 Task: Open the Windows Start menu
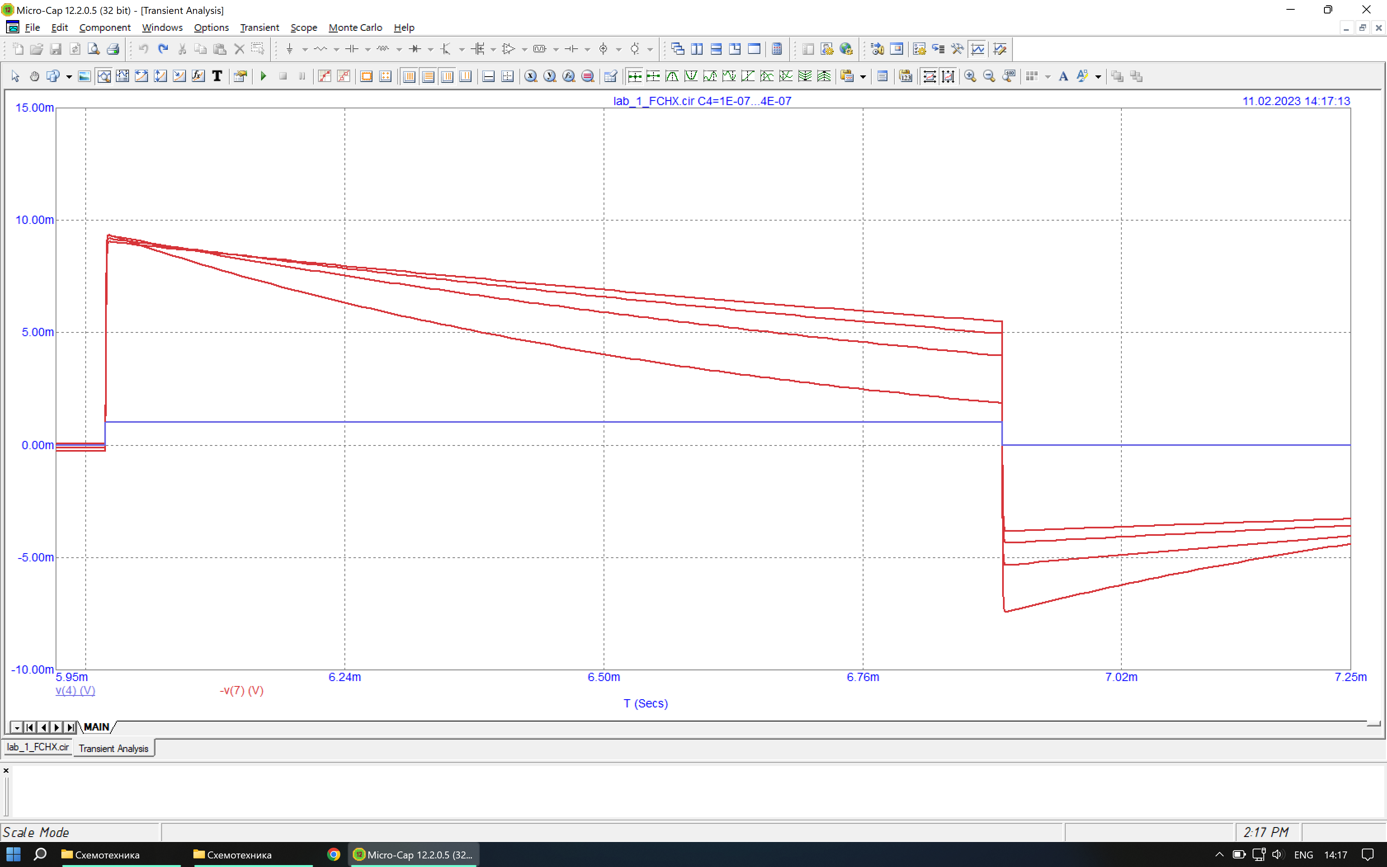pos(13,855)
